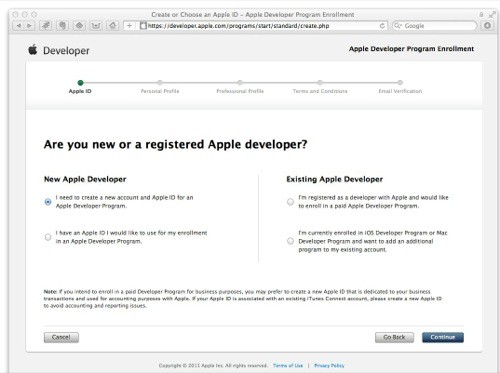Select 'I need to create a new account' radio

pyautogui.click(x=48, y=202)
